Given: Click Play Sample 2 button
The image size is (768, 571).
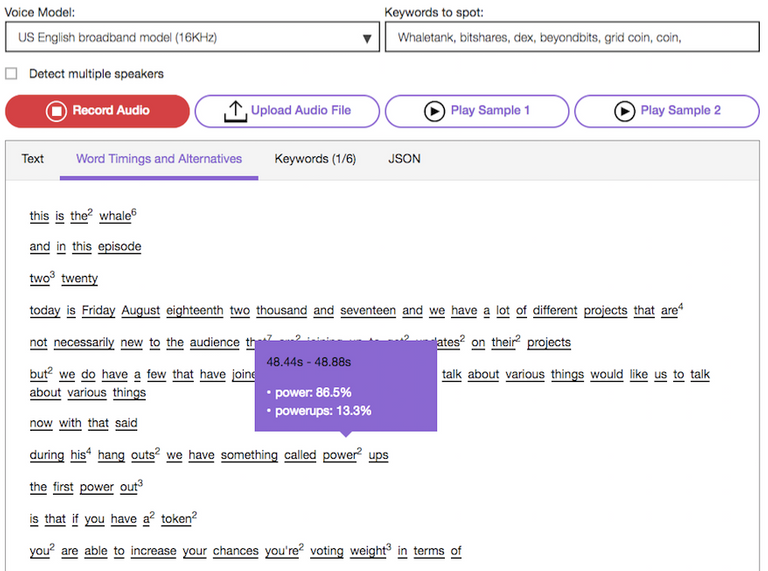Looking at the screenshot, I should (667, 111).
